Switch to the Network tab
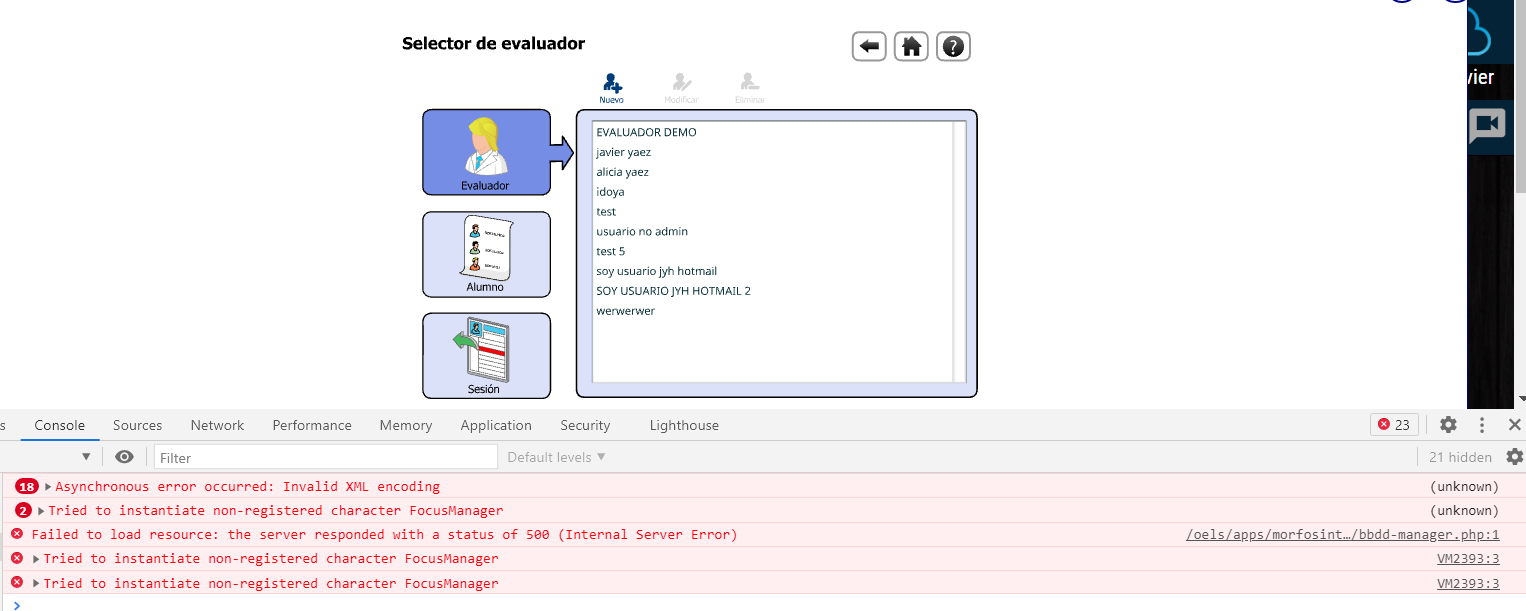1526x611 pixels. [x=217, y=425]
